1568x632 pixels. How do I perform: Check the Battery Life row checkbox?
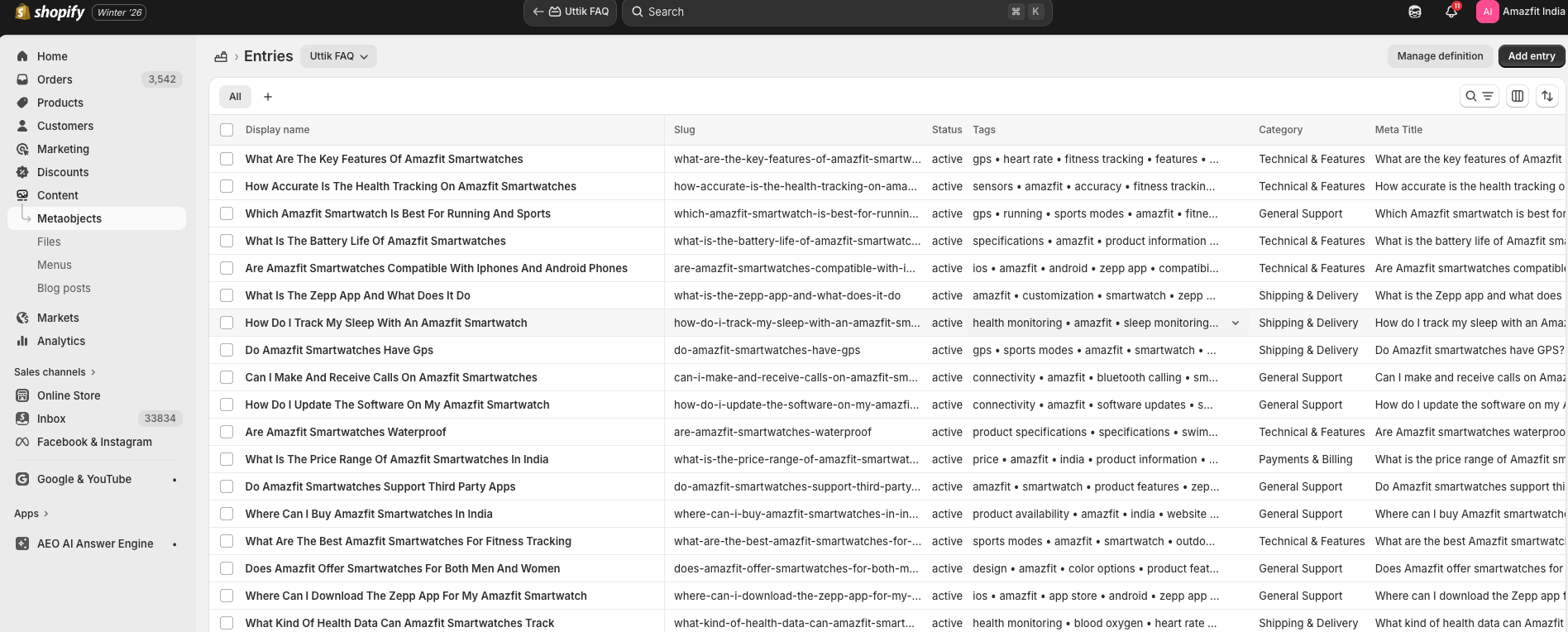pyautogui.click(x=227, y=241)
